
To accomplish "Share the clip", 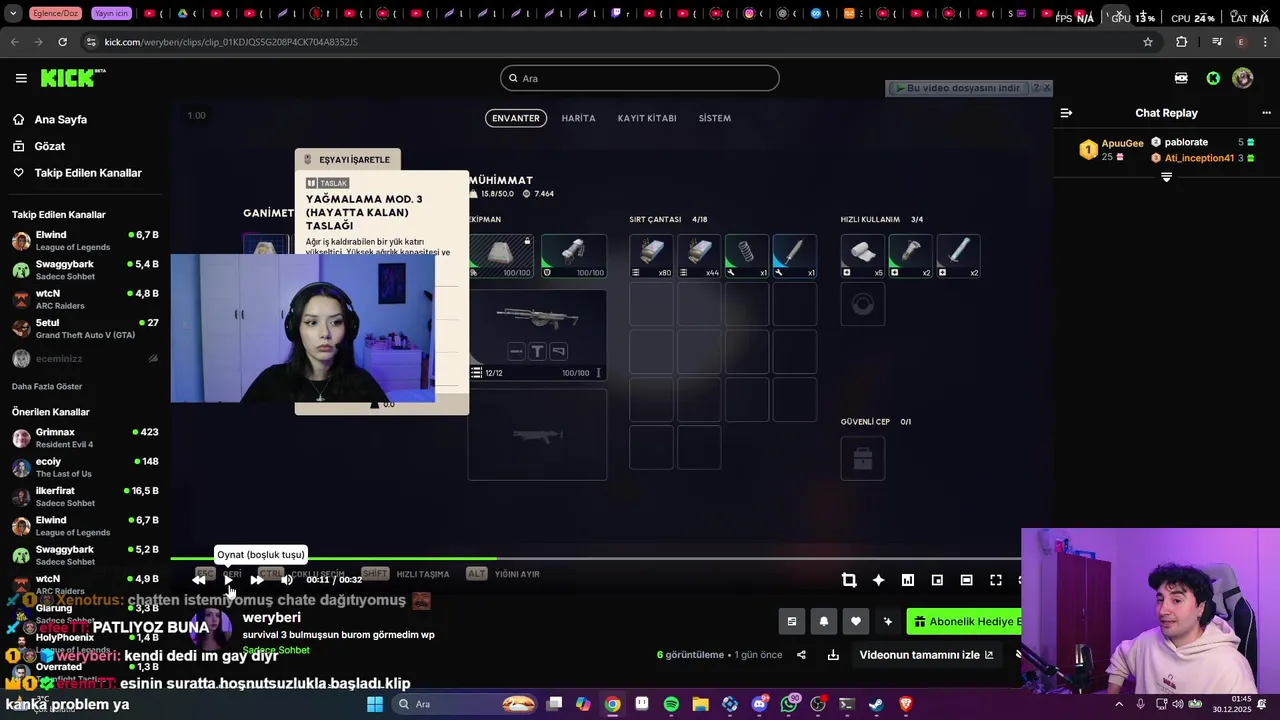I will 801,655.
